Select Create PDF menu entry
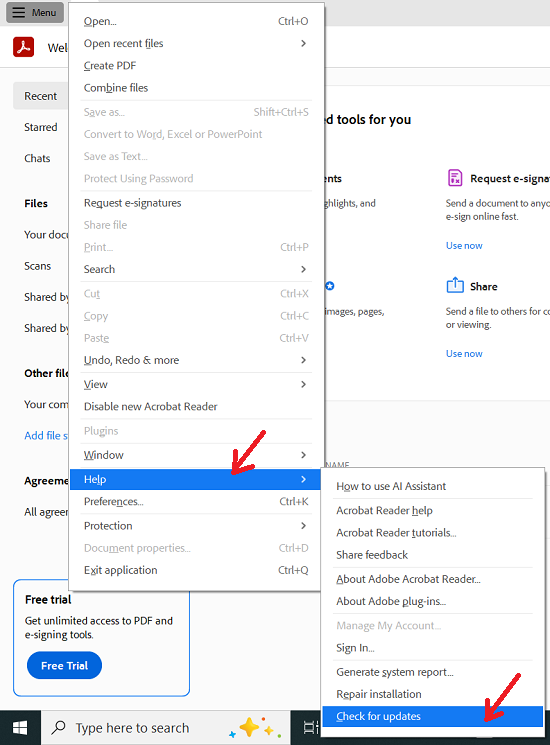Image resolution: width=550 pixels, height=745 pixels. [x=196, y=66]
